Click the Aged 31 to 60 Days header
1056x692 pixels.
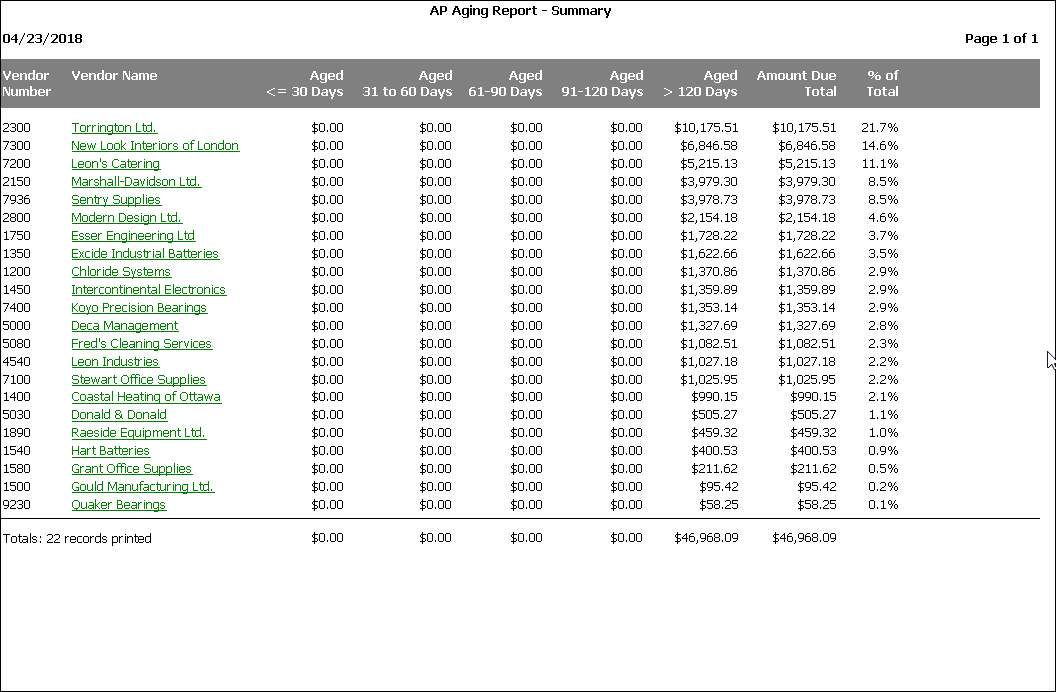click(407, 83)
